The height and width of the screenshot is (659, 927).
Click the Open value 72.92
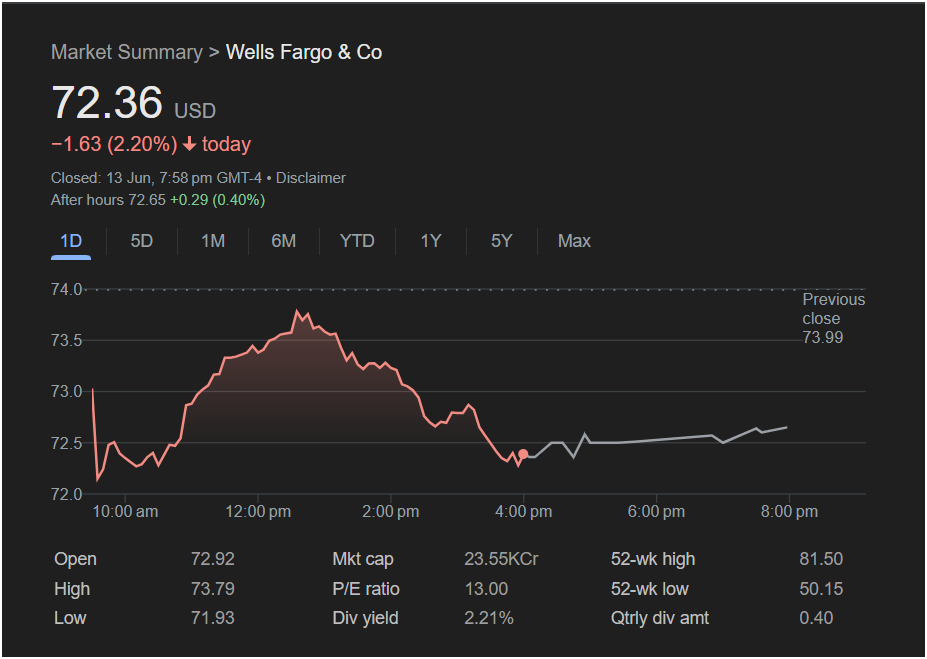pyautogui.click(x=213, y=559)
